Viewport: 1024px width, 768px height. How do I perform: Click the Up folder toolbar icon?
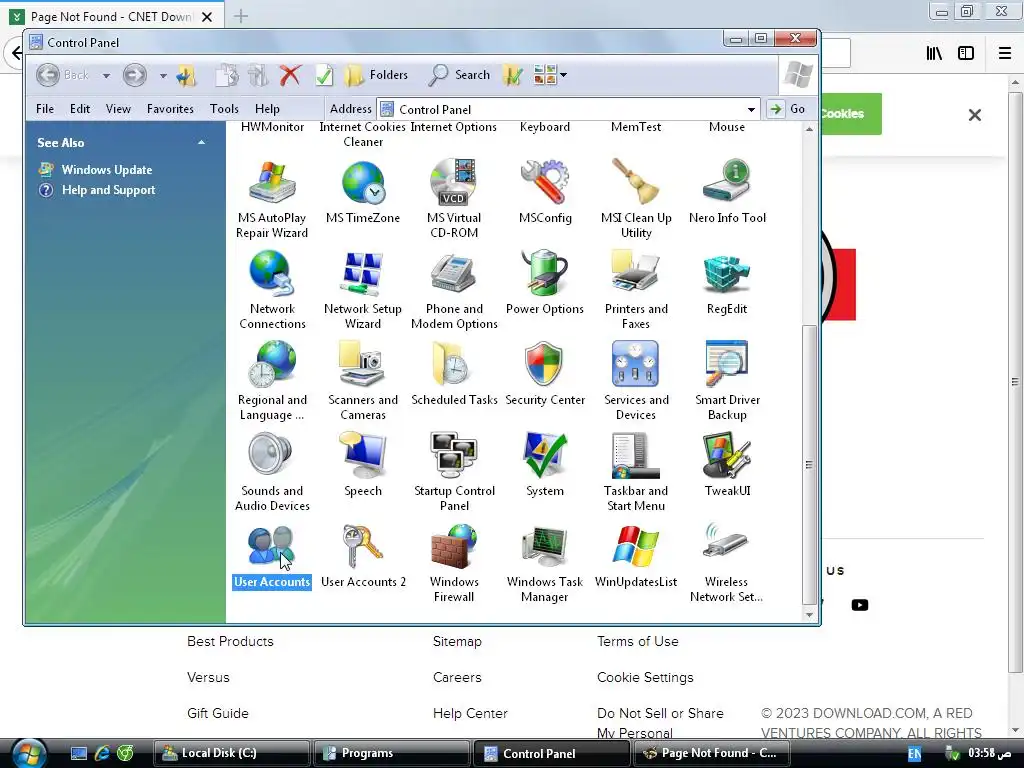186,75
